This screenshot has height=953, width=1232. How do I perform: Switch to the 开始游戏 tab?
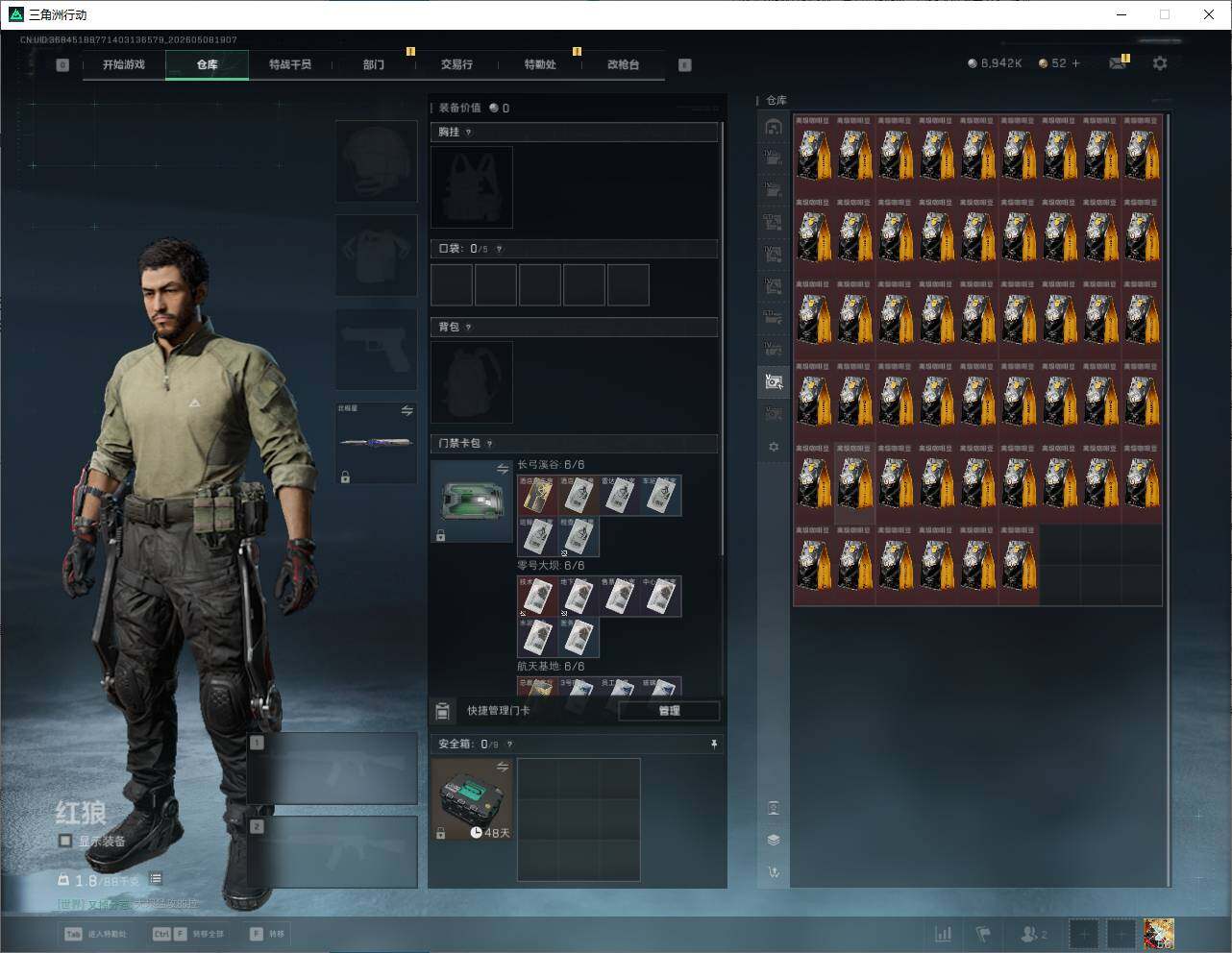(x=124, y=65)
